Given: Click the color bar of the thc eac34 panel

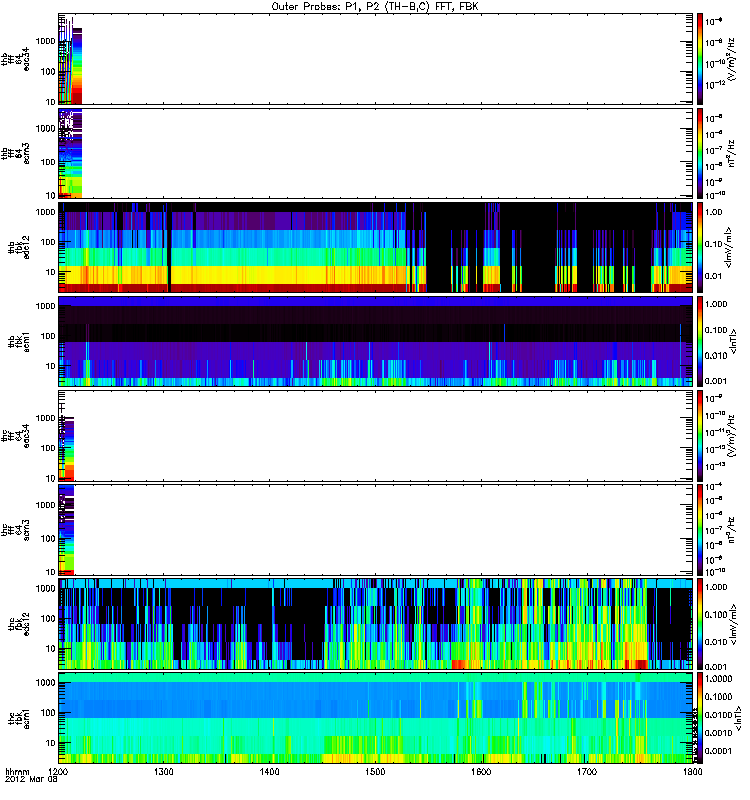Looking at the screenshot, I should click(700, 436).
